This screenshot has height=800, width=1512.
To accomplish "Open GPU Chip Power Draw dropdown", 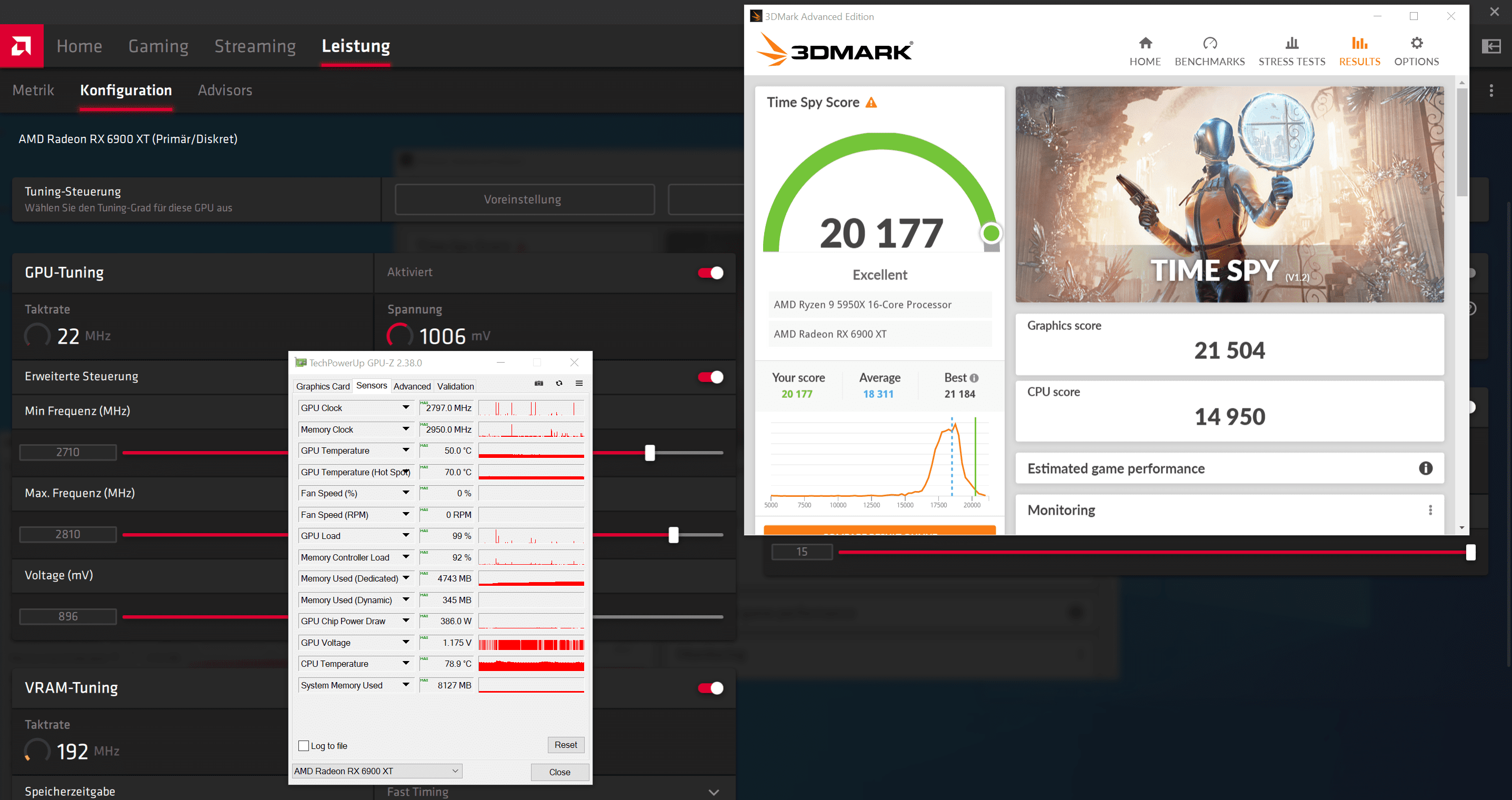I will (406, 621).
